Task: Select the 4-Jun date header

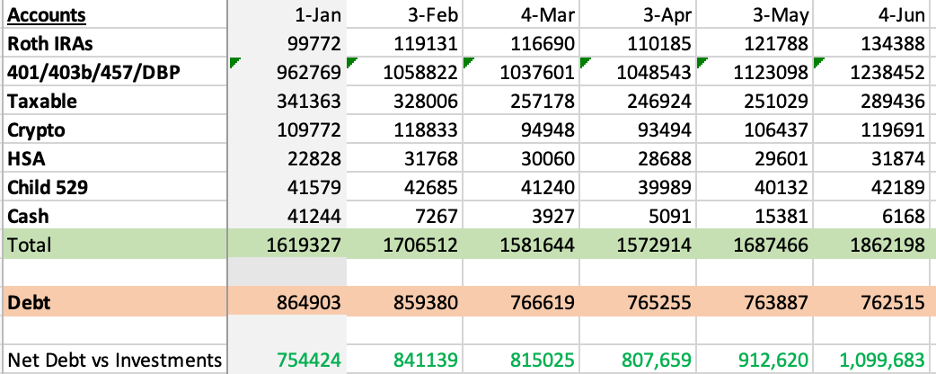Action: click(873, 14)
